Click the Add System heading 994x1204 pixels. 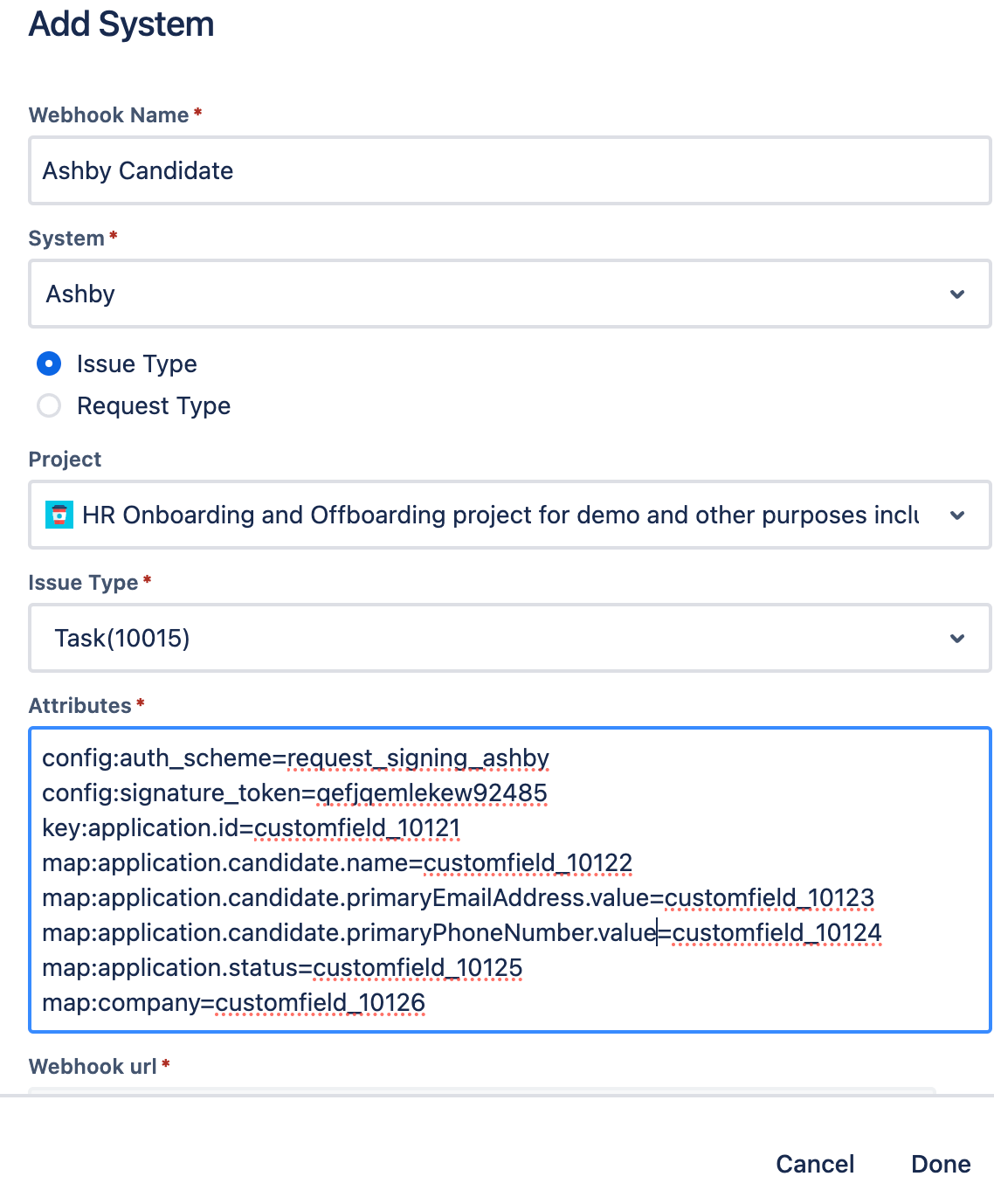121,24
